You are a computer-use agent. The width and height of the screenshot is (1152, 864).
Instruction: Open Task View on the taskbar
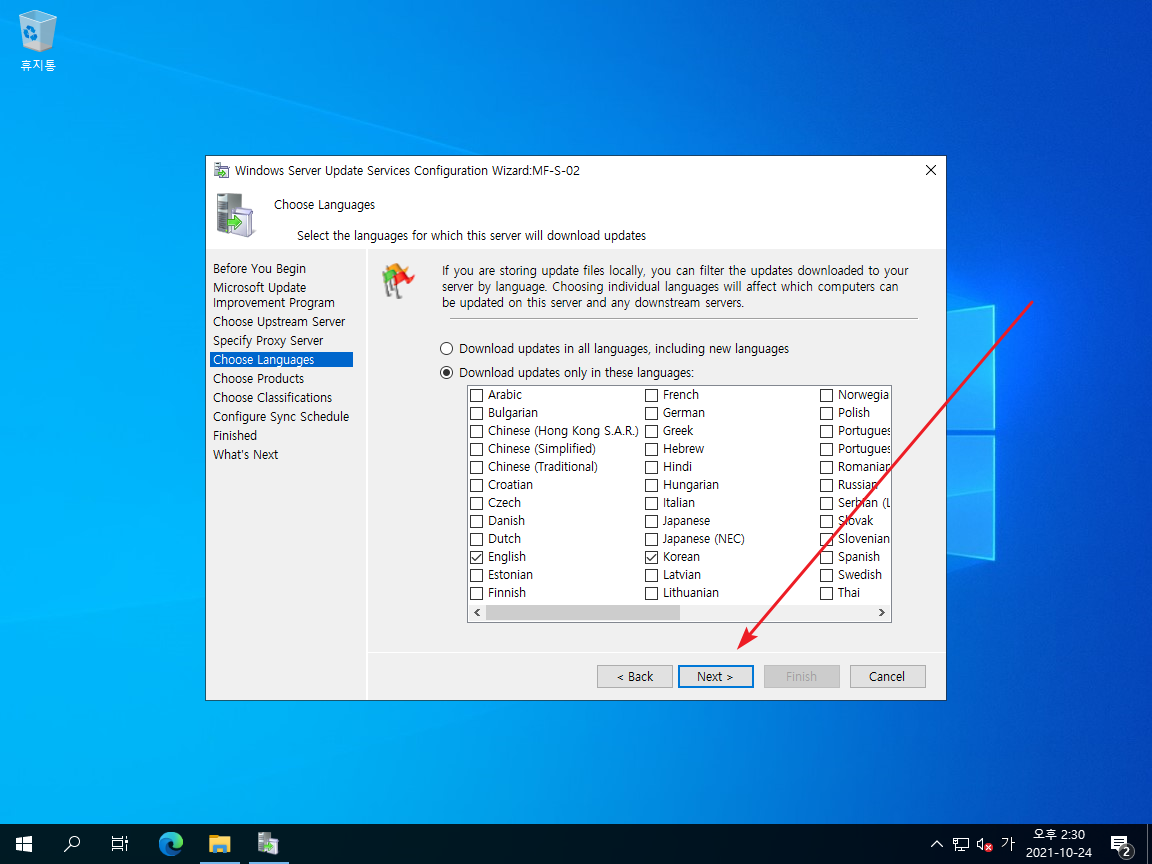[x=120, y=843]
